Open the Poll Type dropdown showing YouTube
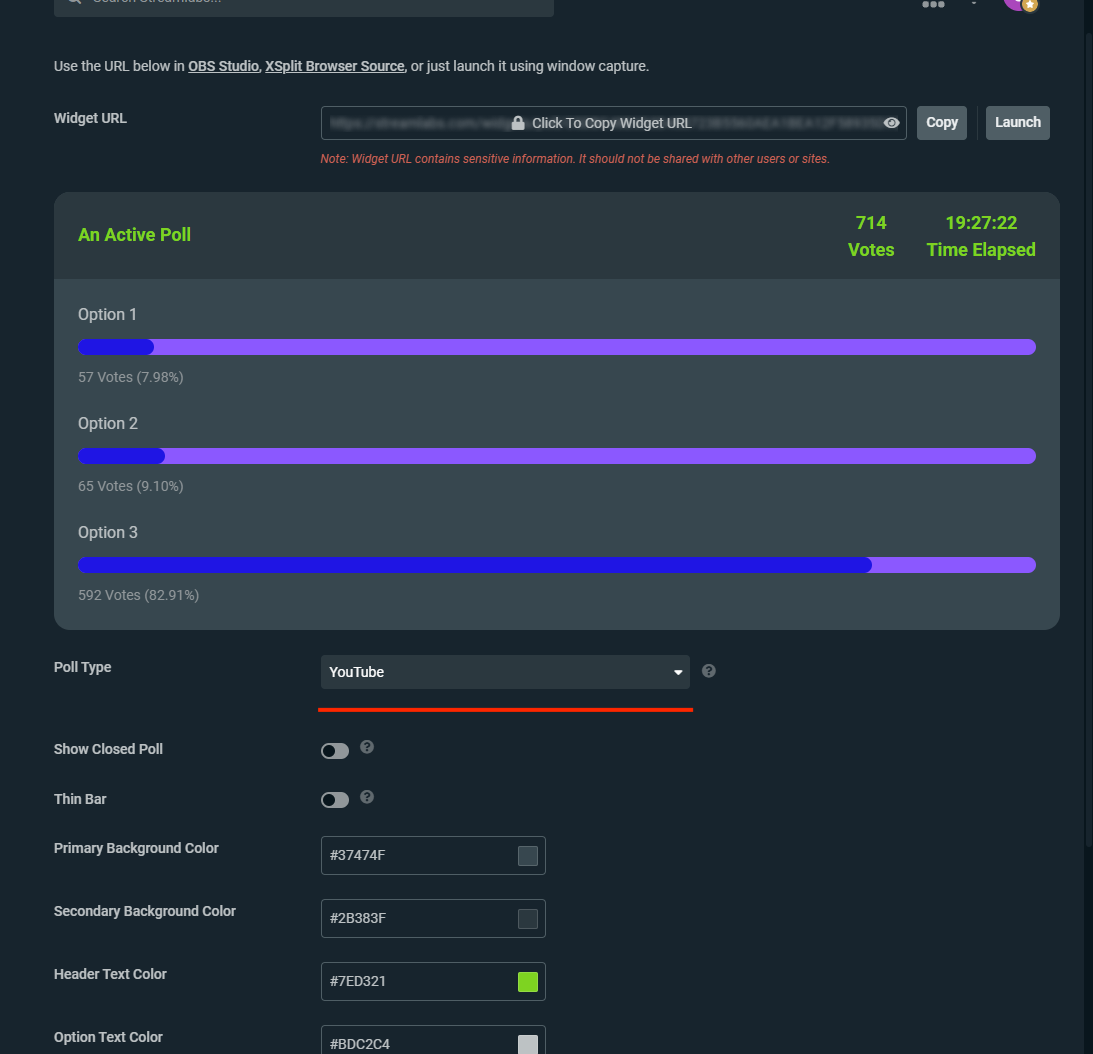Viewport: 1093px width, 1054px height. point(505,672)
